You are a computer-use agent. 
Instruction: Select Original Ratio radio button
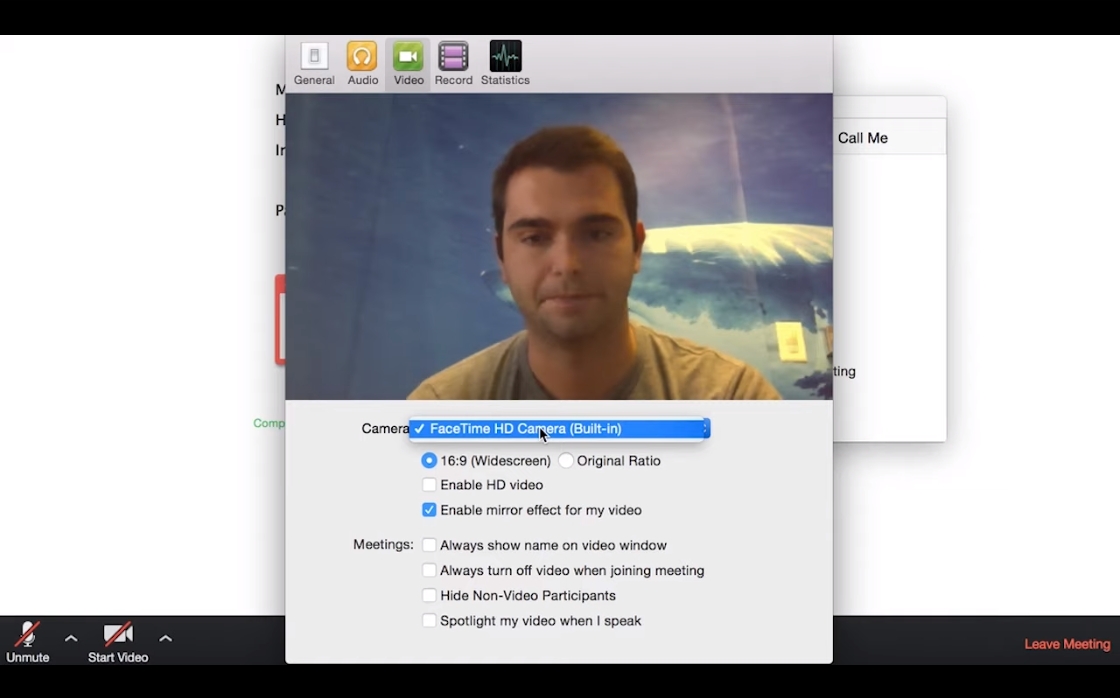566,461
